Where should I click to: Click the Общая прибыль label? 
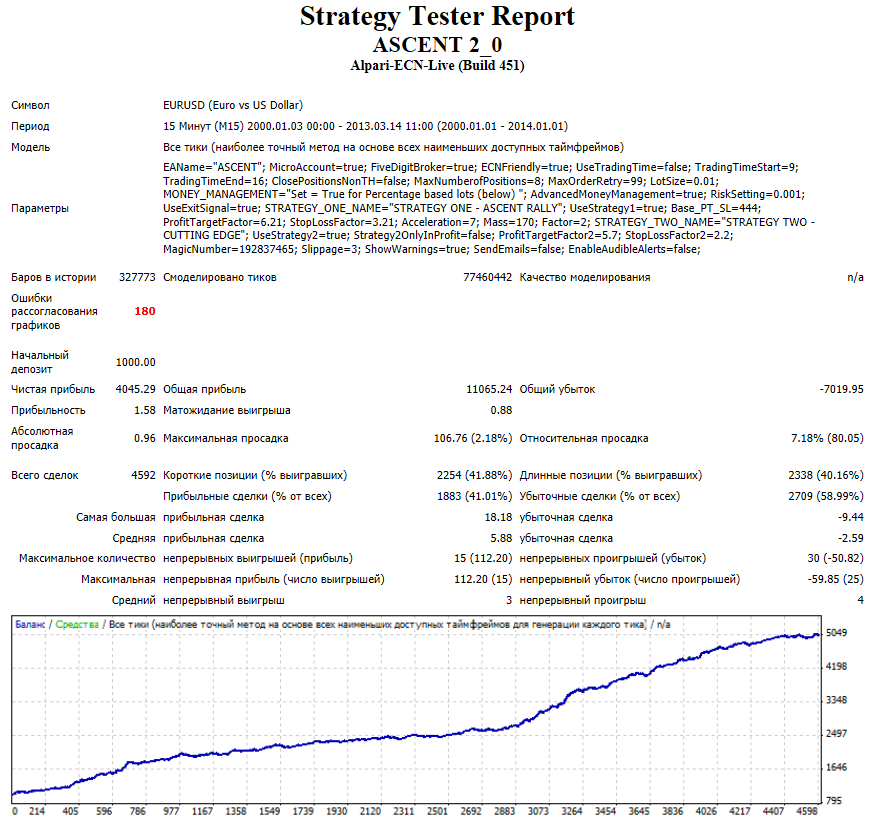coord(204,390)
